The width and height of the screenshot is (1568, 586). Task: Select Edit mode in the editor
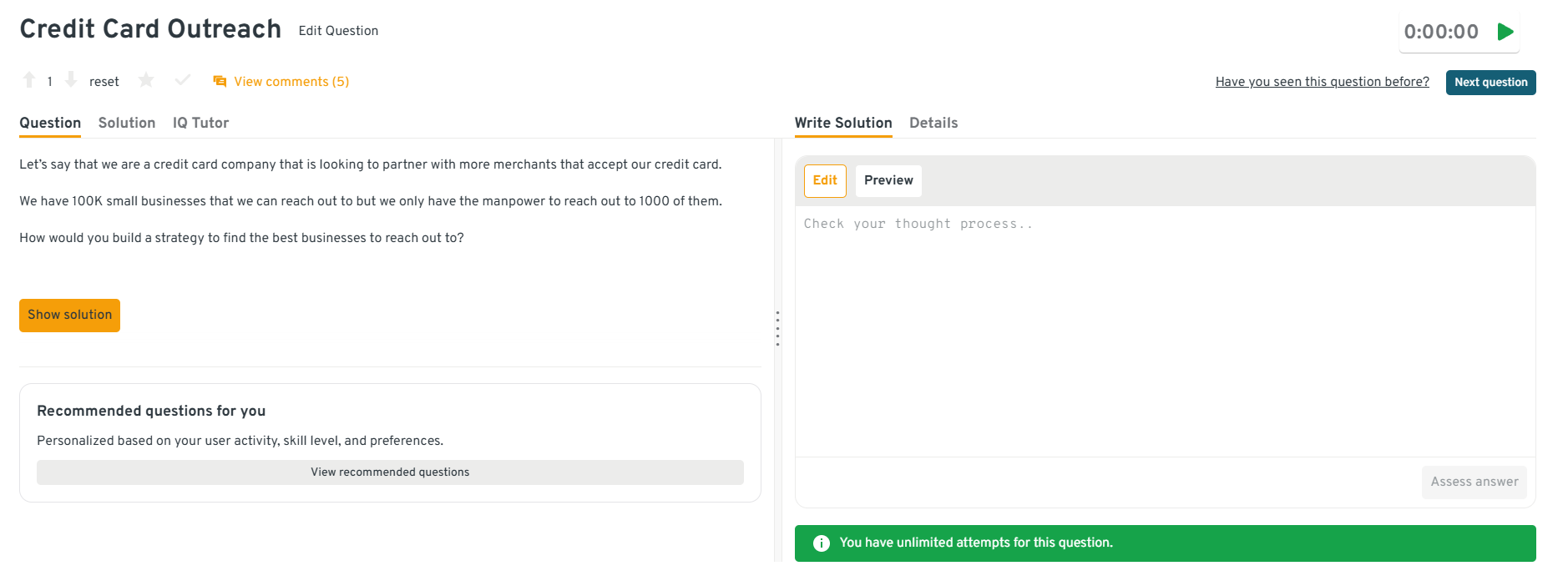coord(825,180)
